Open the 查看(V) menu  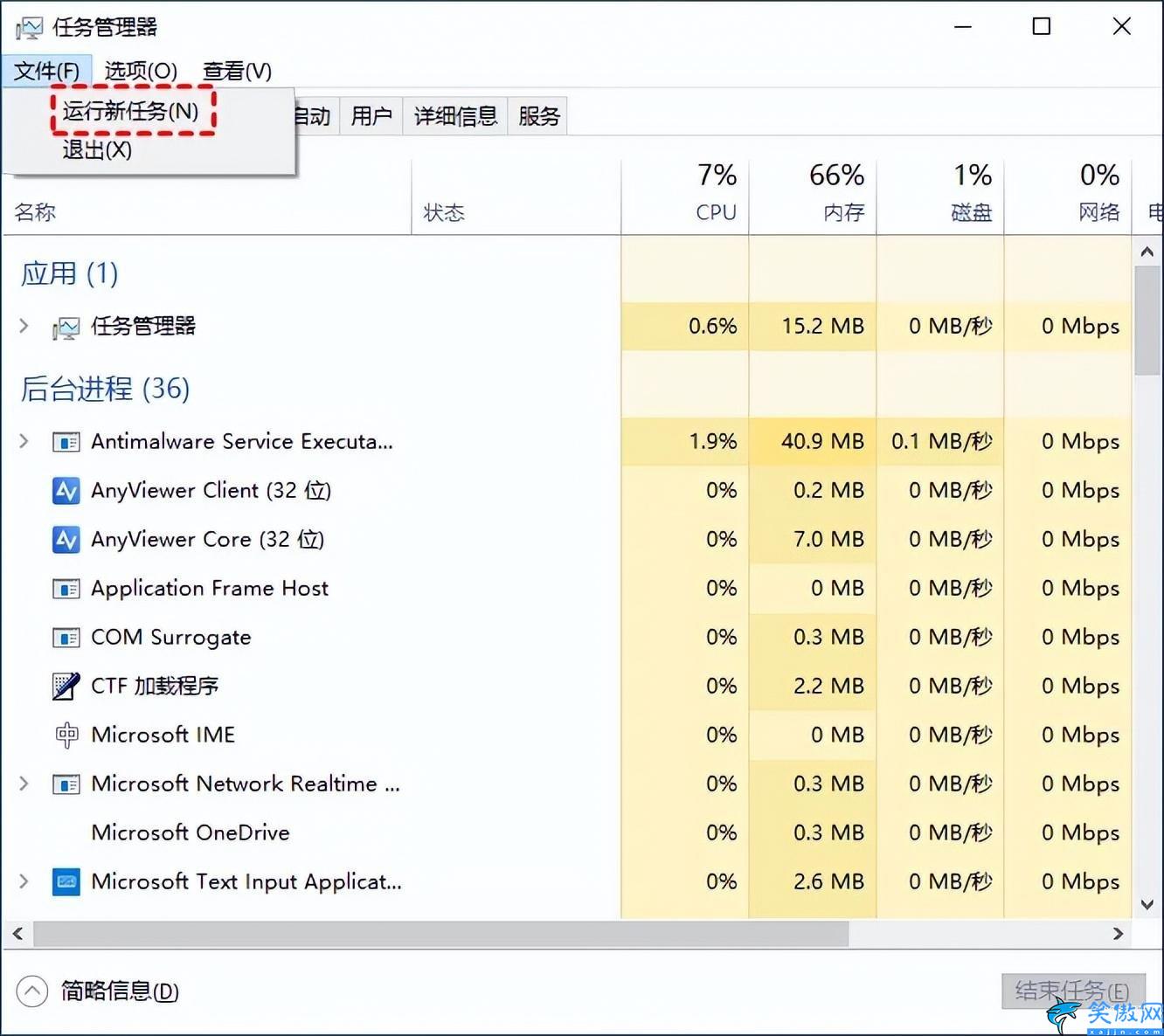coord(237,71)
